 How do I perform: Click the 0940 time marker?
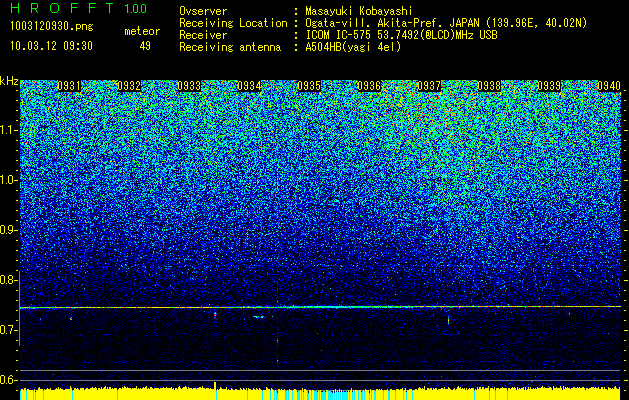609,86
